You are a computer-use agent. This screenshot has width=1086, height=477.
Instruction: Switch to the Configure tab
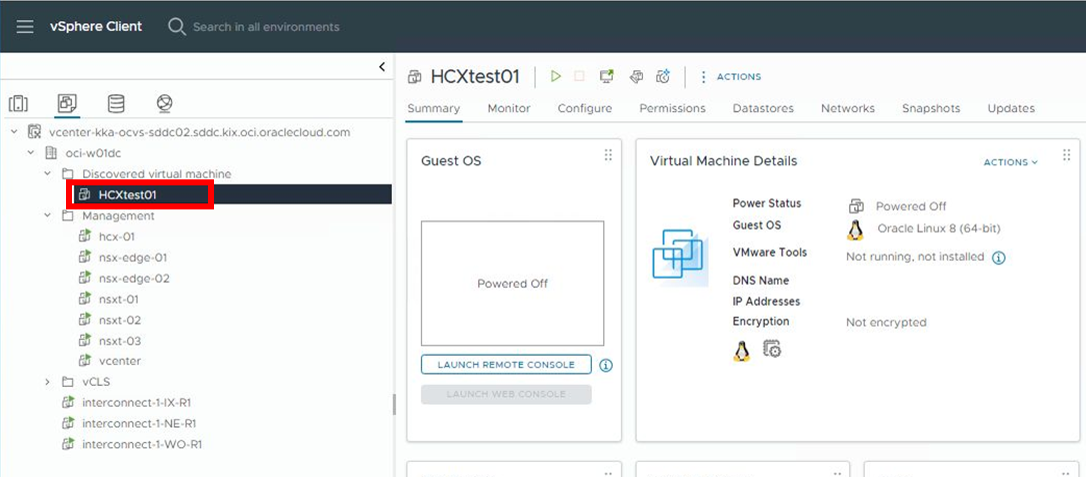[x=584, y=108]
